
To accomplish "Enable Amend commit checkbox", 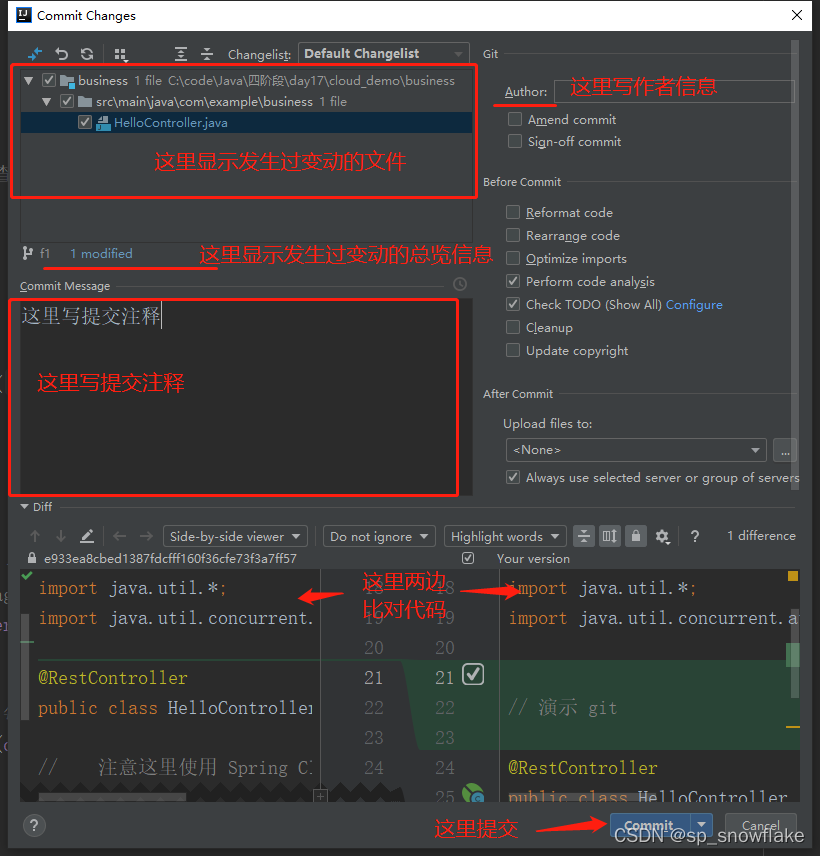I will pyautogui.click(x=515, y=119).
